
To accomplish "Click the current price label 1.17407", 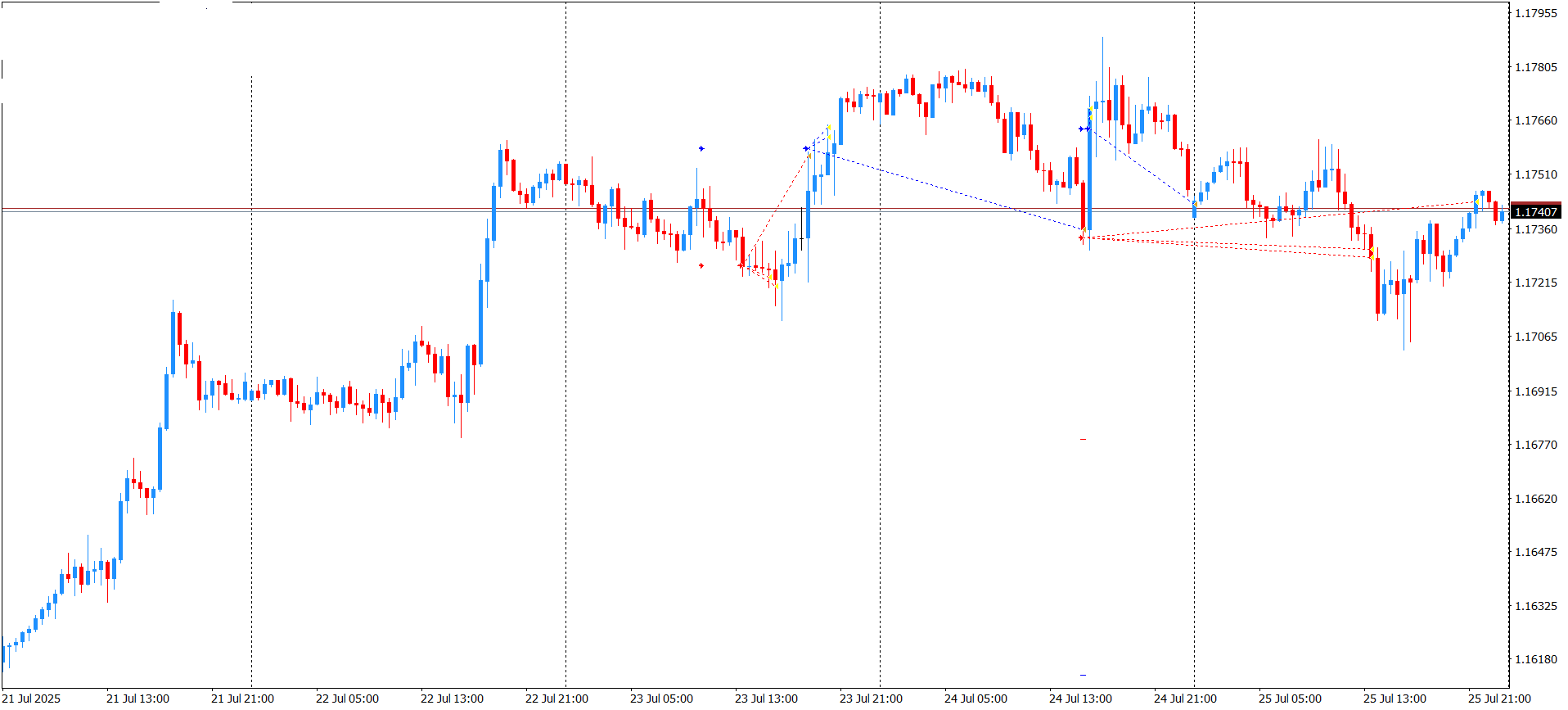I will (x=1536, y=212).
